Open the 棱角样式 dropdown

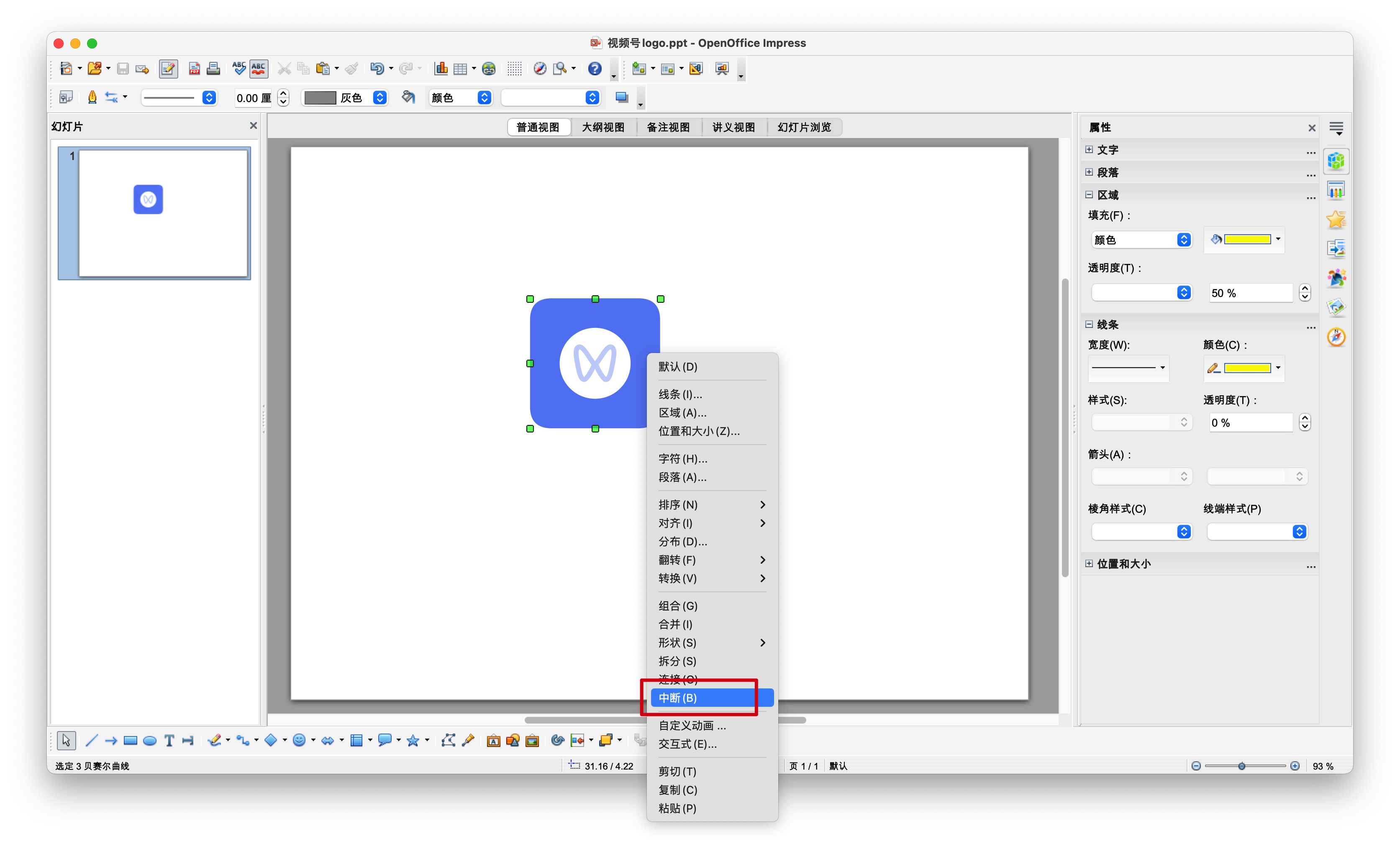1141,532
